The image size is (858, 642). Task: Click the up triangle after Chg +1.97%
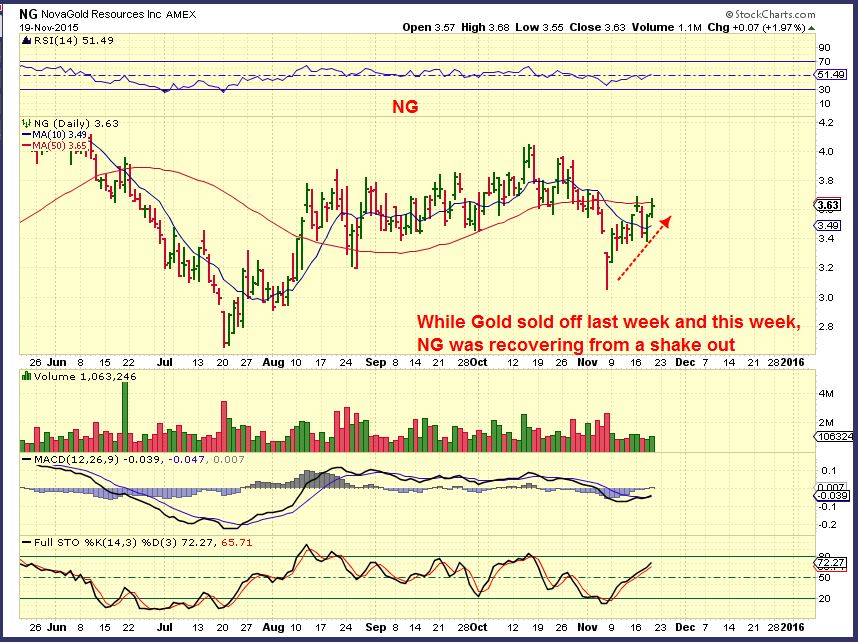(811, 27)
